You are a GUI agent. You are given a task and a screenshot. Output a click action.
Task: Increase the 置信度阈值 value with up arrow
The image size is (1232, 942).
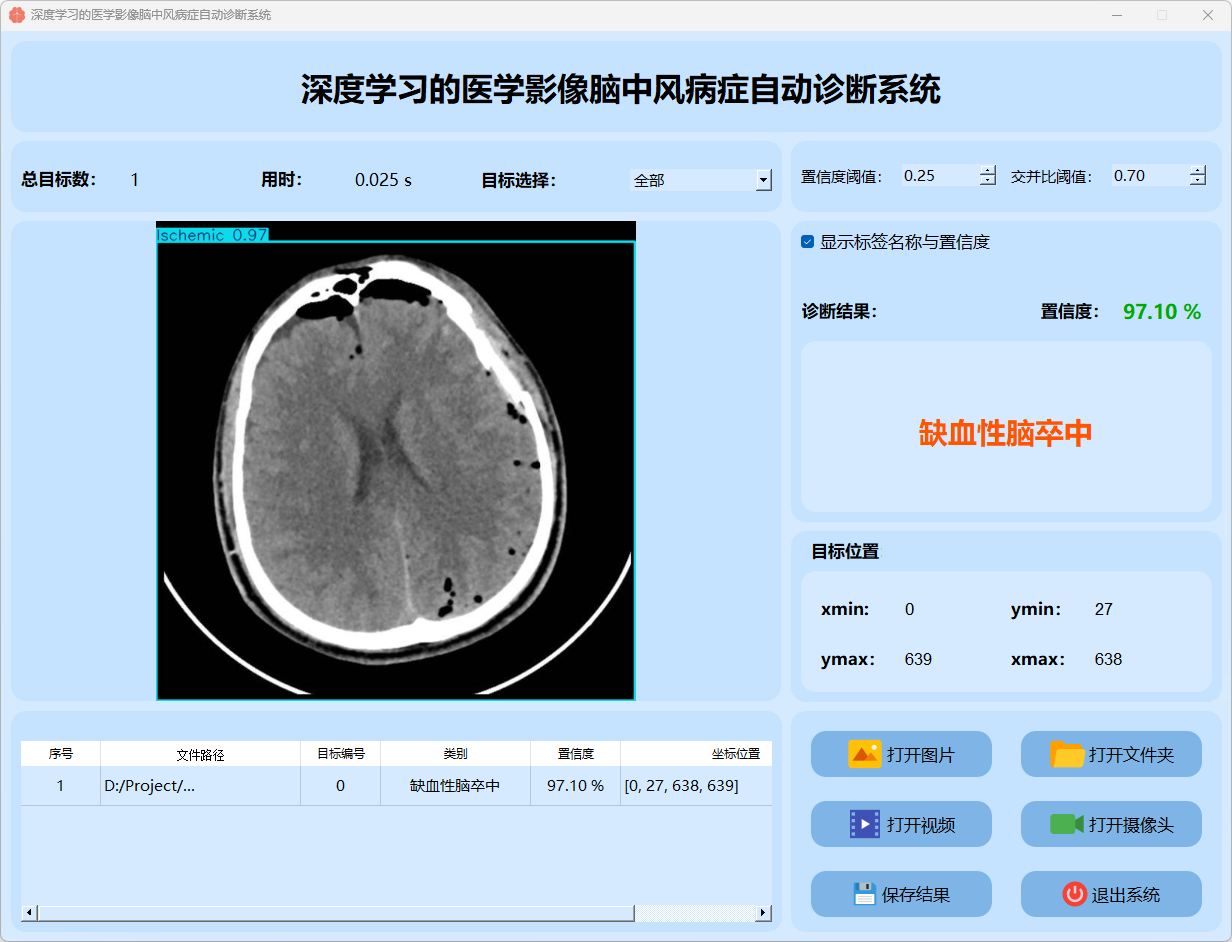pyautogui.click(x=988, y=170)
